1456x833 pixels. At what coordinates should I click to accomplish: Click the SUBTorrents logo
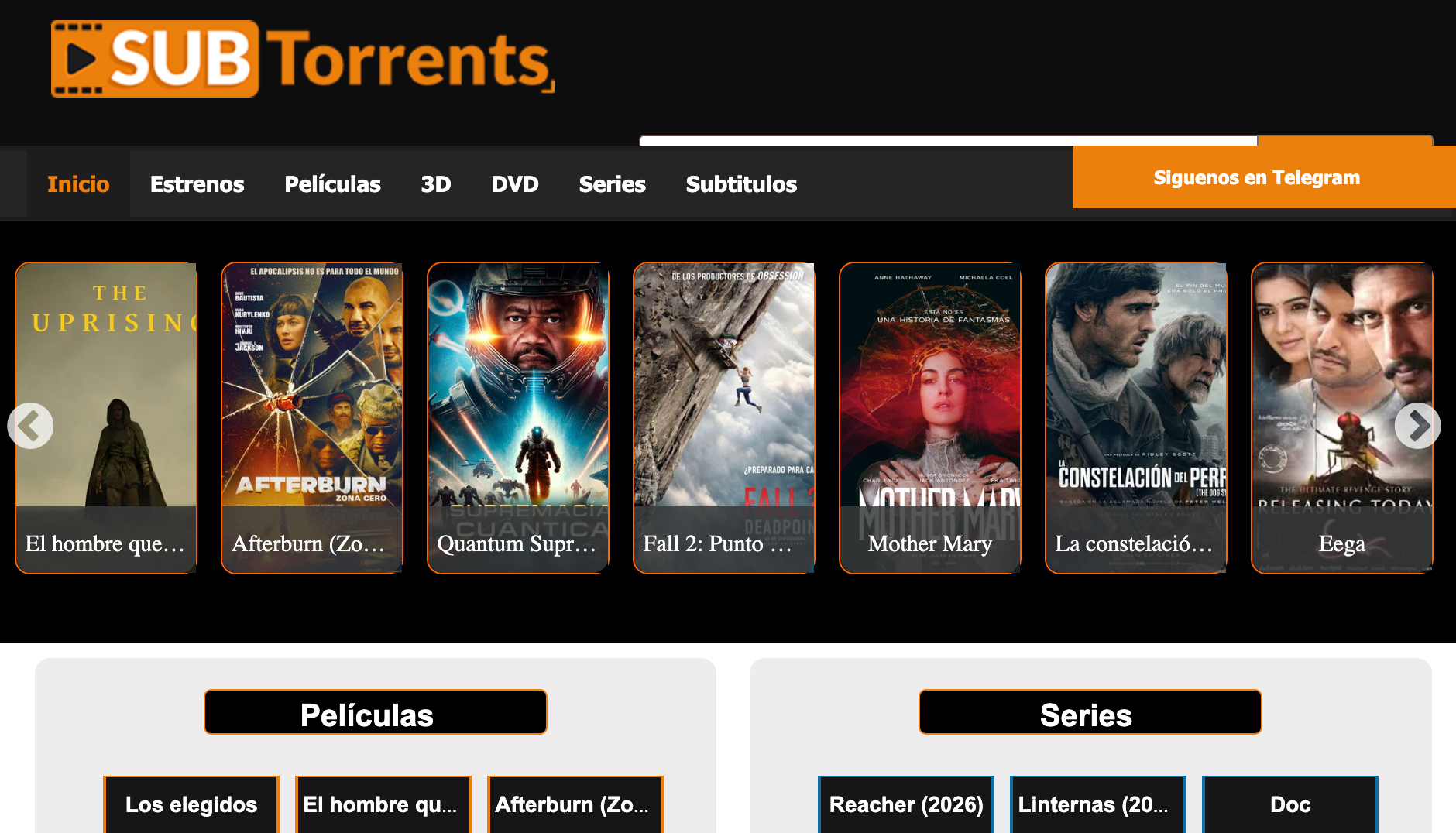(302, 59)
